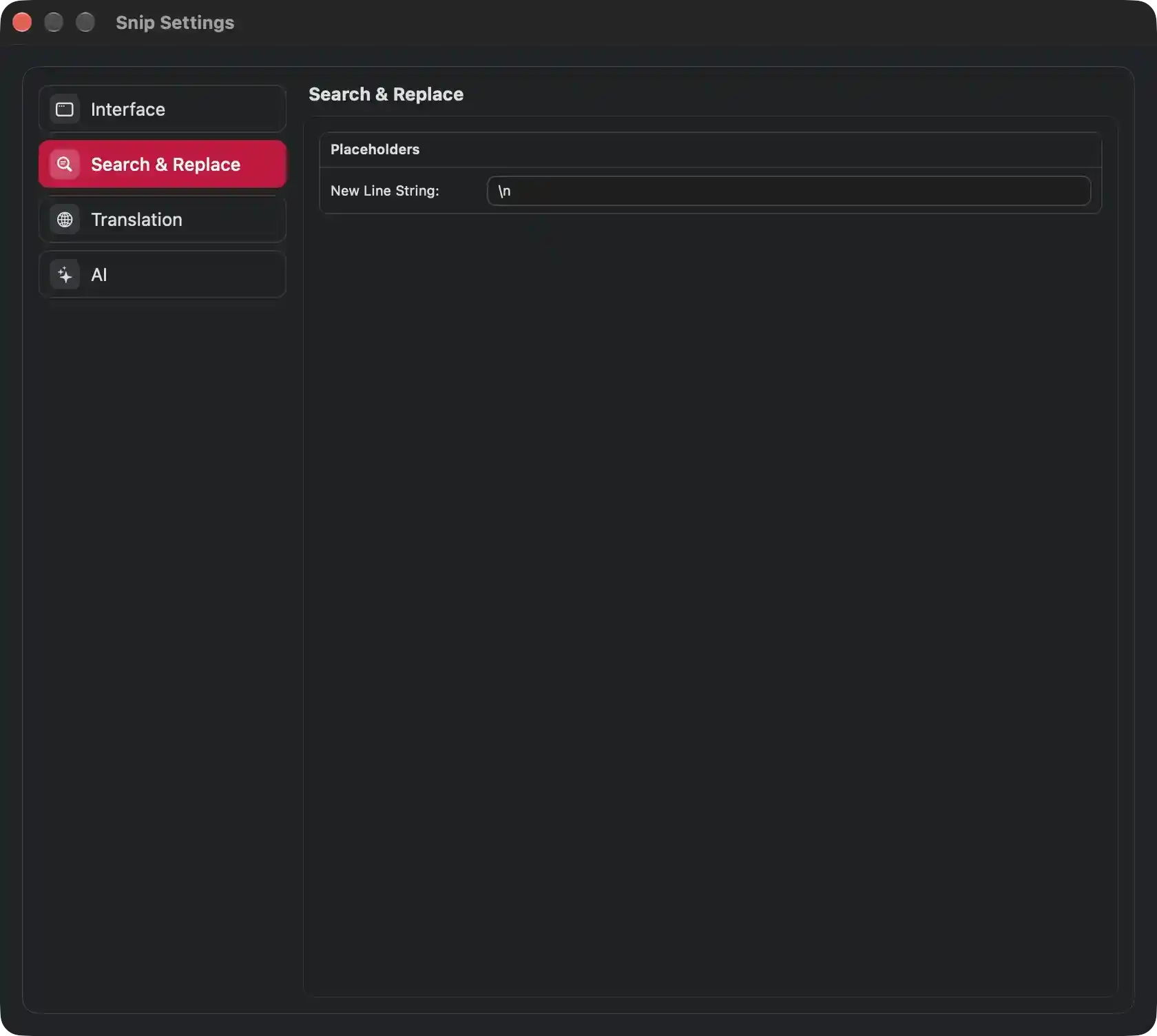Open the Interface settings tab
The image size is (1157, 1036).
point(163,110)
